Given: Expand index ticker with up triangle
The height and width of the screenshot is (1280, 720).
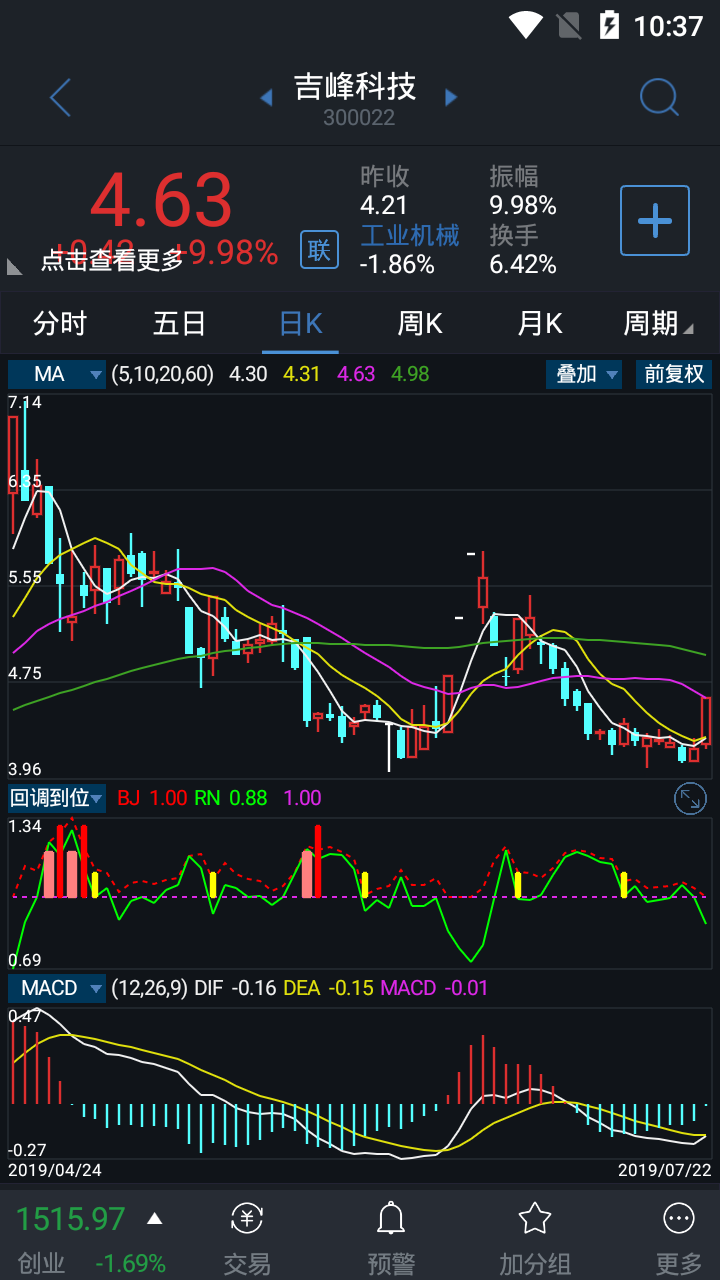Looking at the screenshot, I should (154, 1218).
